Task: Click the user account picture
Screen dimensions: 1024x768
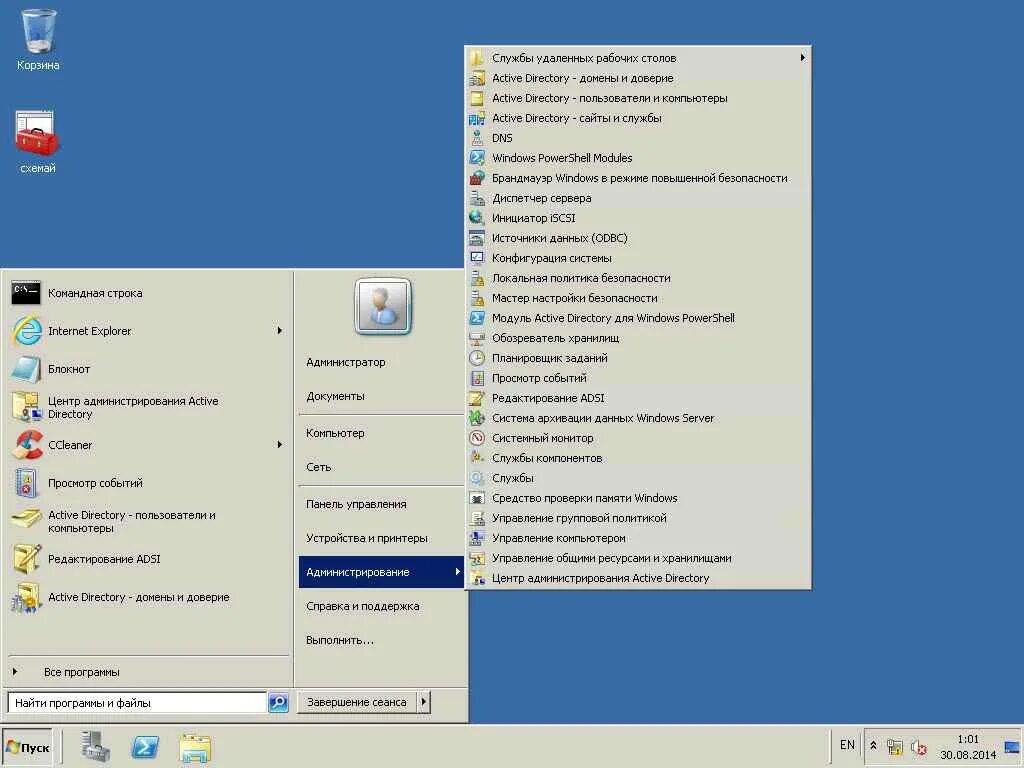Action: [x=383, y=306]
